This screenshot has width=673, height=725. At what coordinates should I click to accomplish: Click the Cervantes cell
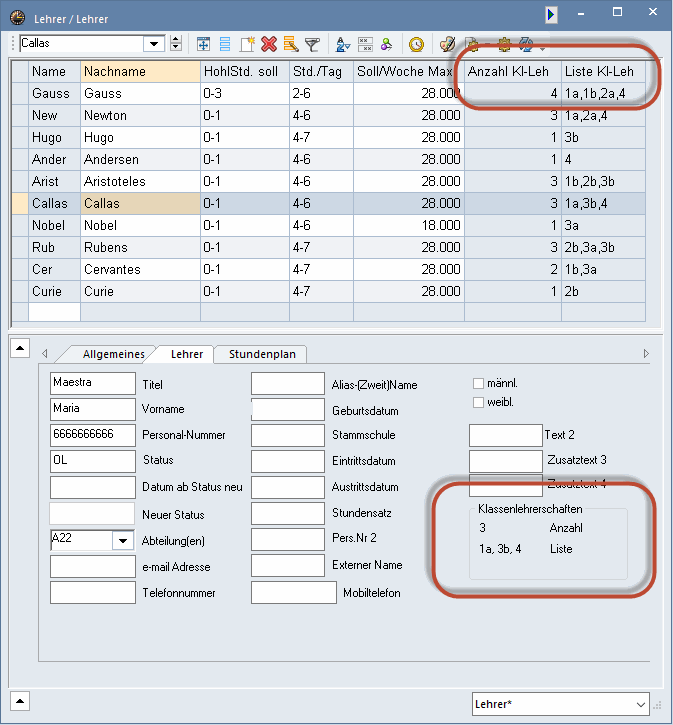click(x=141, y=270)
